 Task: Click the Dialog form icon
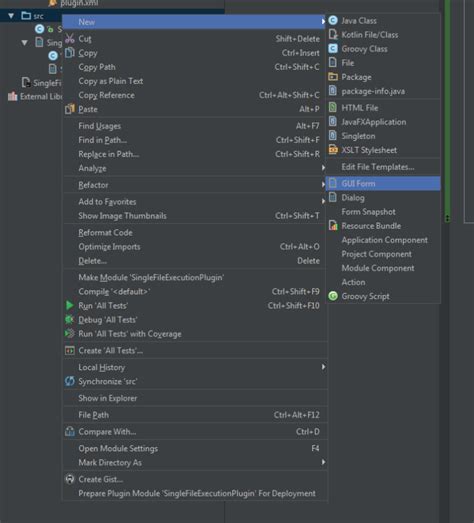click(x=333, y=197)
